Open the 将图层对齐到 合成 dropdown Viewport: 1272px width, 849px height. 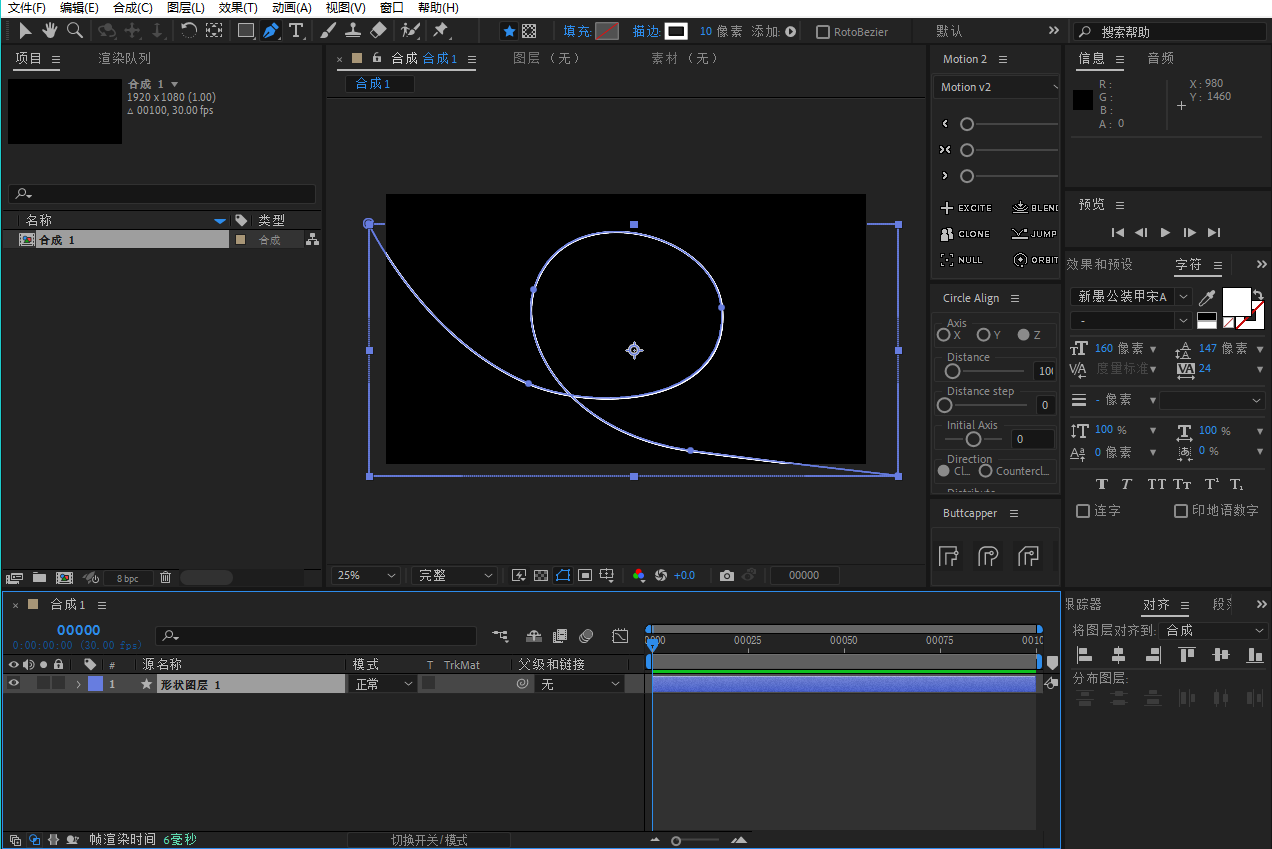[1215, 630]
